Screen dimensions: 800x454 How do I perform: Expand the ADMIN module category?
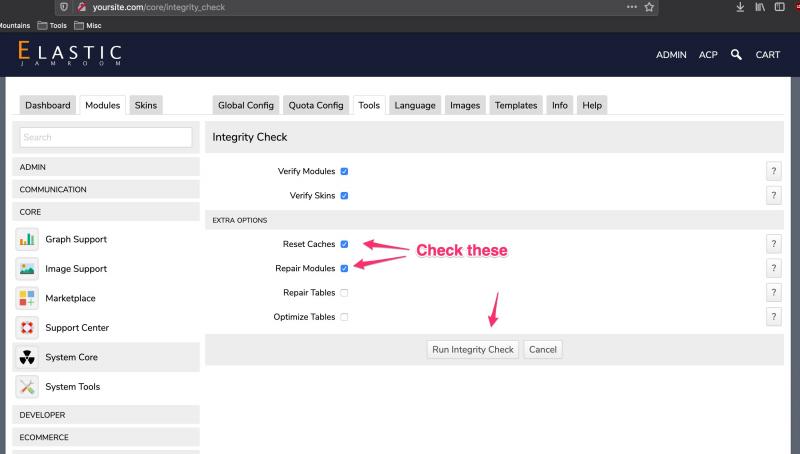[105, 167]
